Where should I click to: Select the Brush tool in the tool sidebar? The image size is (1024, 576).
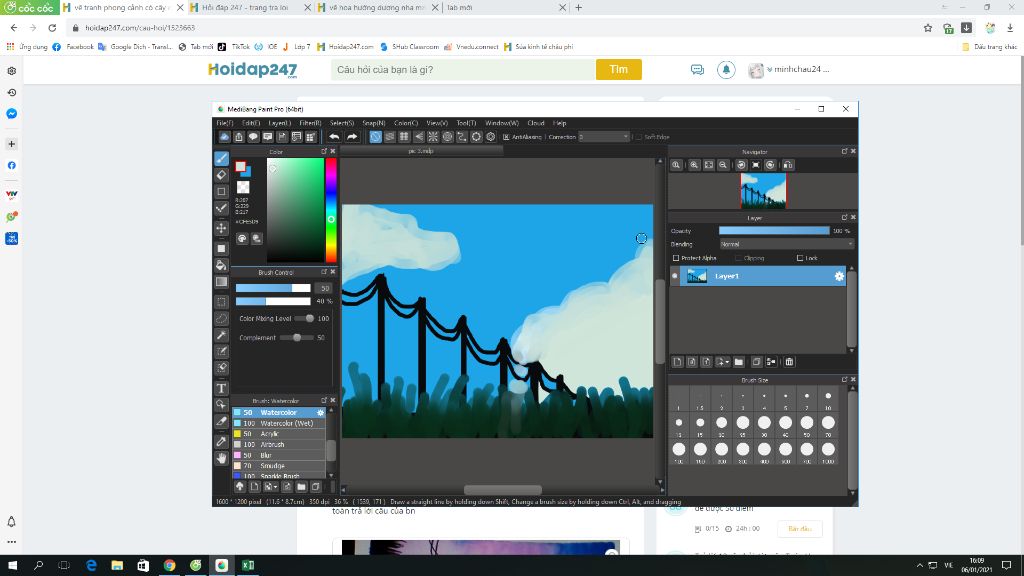221,159
